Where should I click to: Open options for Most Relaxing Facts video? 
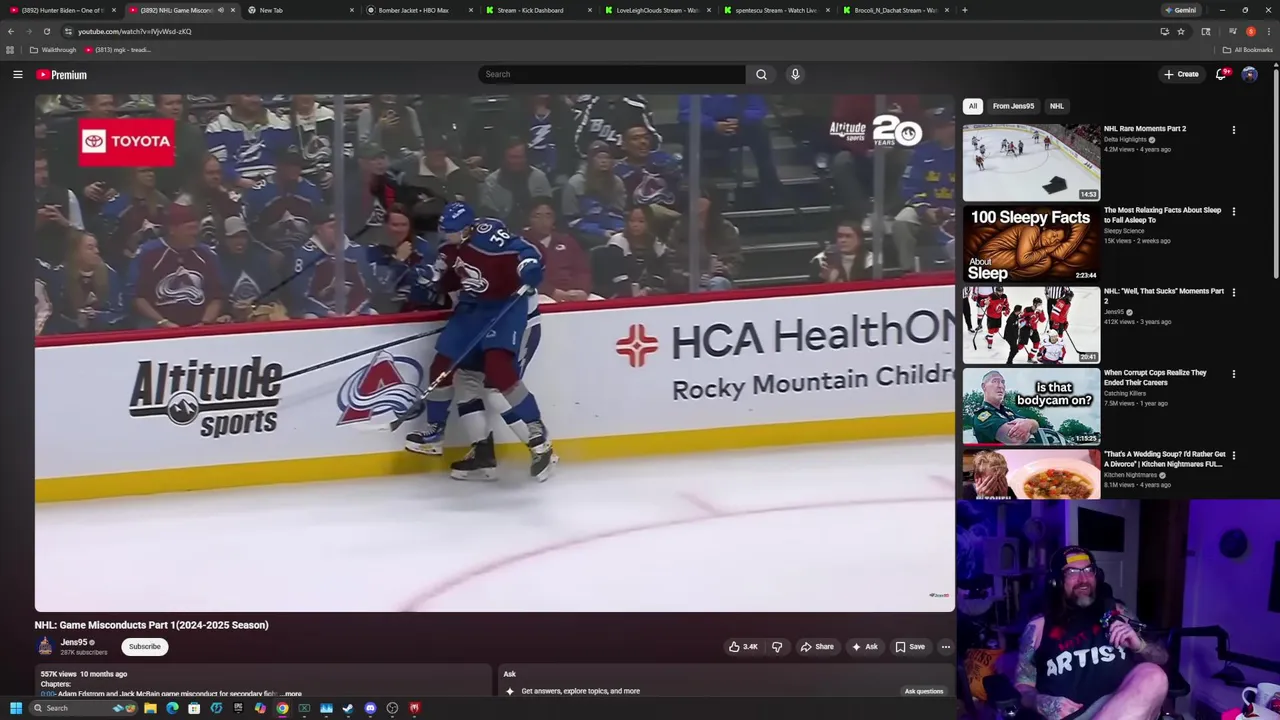click(1233, 211)
